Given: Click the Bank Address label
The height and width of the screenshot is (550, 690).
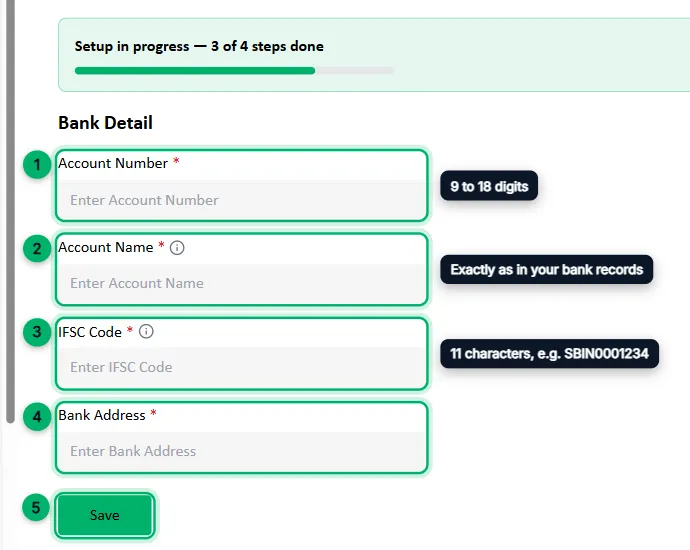Looking at the screenshot, I should (102, 415).
